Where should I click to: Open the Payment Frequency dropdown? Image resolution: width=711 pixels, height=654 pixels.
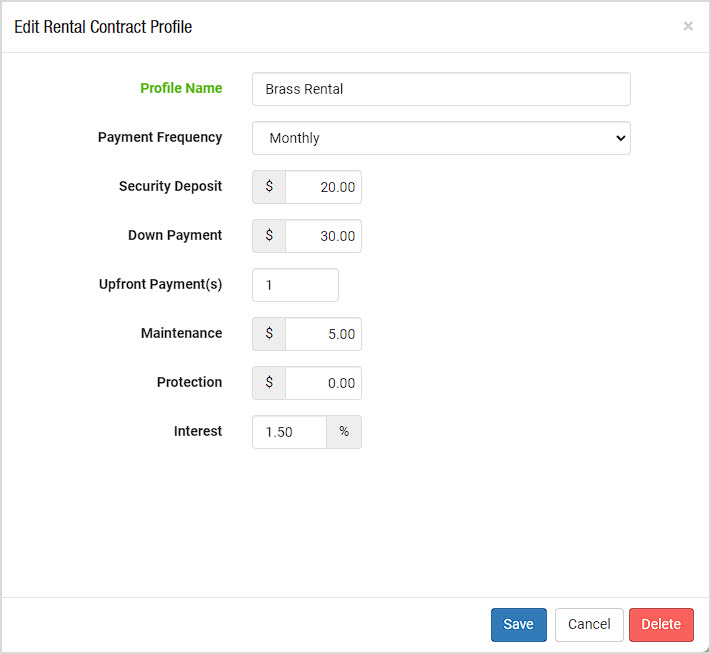(x=441, y=138)
